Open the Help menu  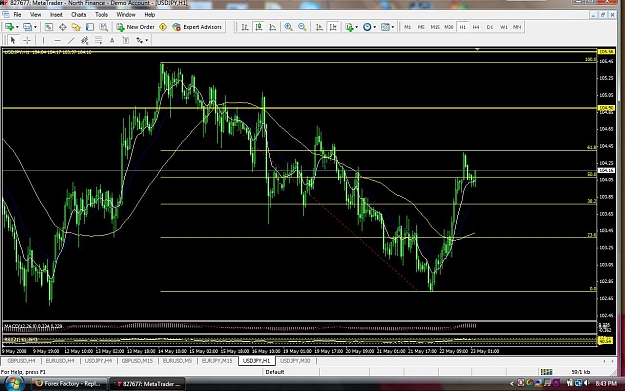click(x=149, y=15)
